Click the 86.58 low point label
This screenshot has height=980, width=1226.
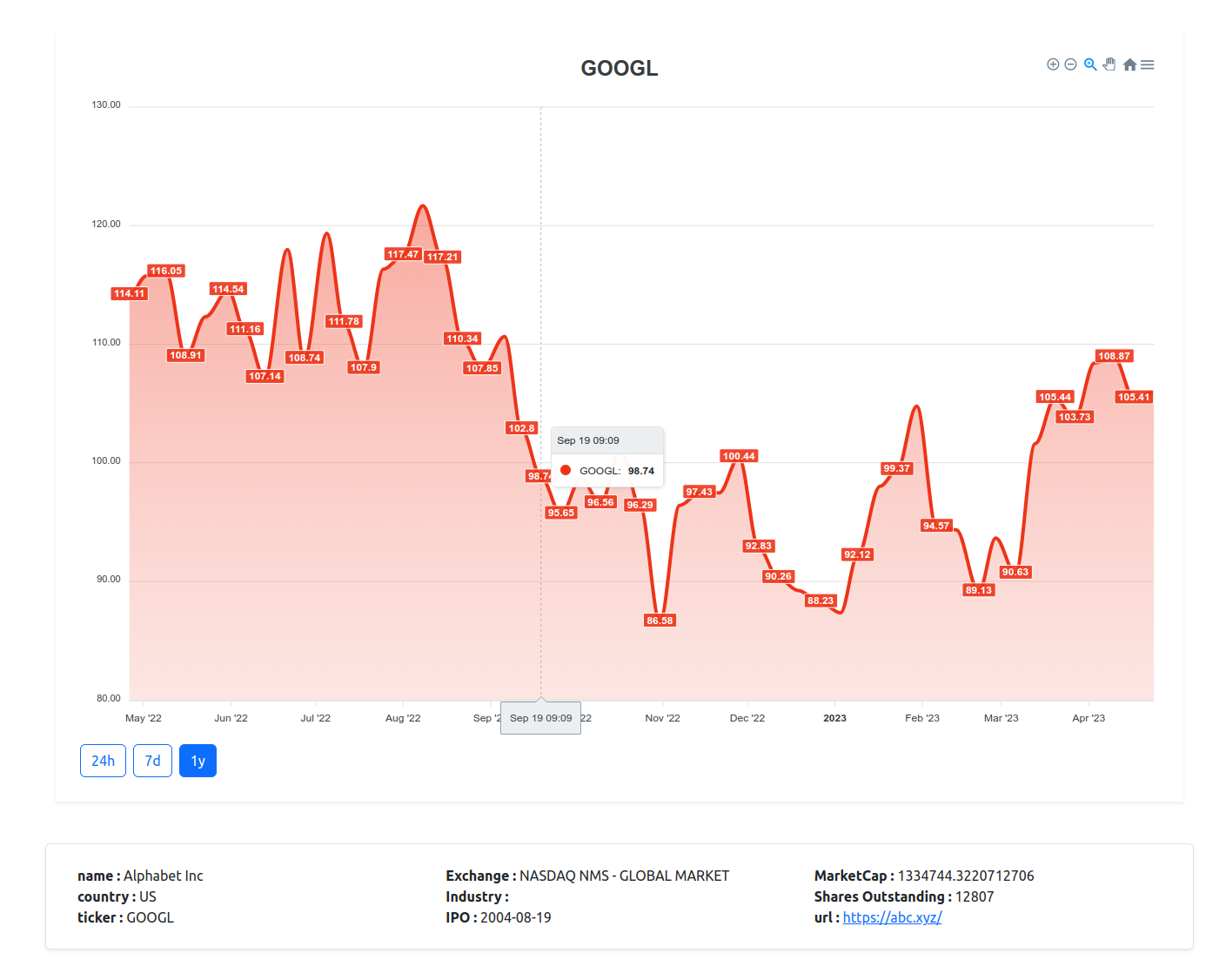(x=660, y=621)
